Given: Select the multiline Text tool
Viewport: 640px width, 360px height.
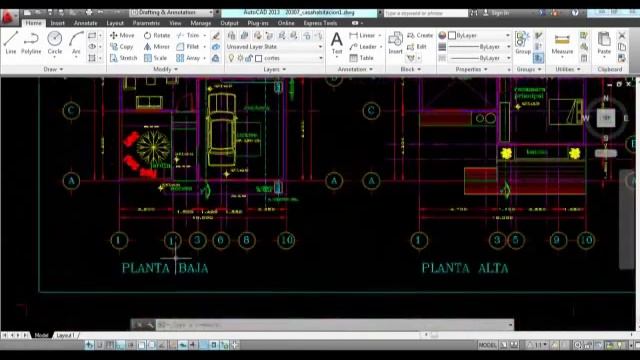Looking at the screenshot, I should tap(337, 43).
